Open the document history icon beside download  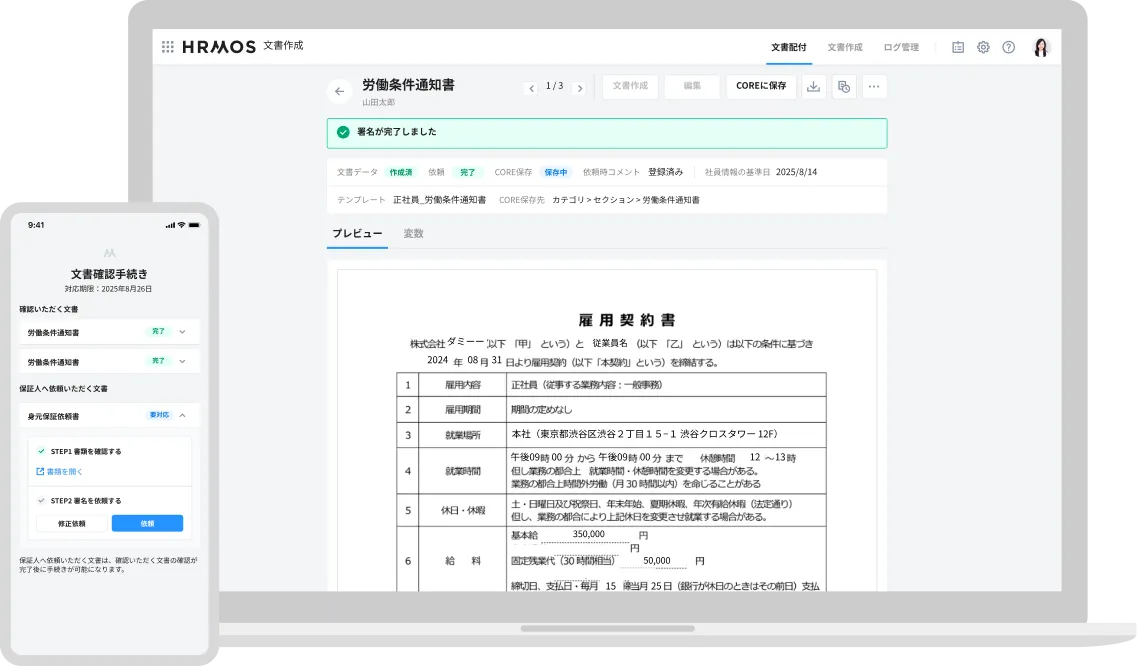coord(844,87)
